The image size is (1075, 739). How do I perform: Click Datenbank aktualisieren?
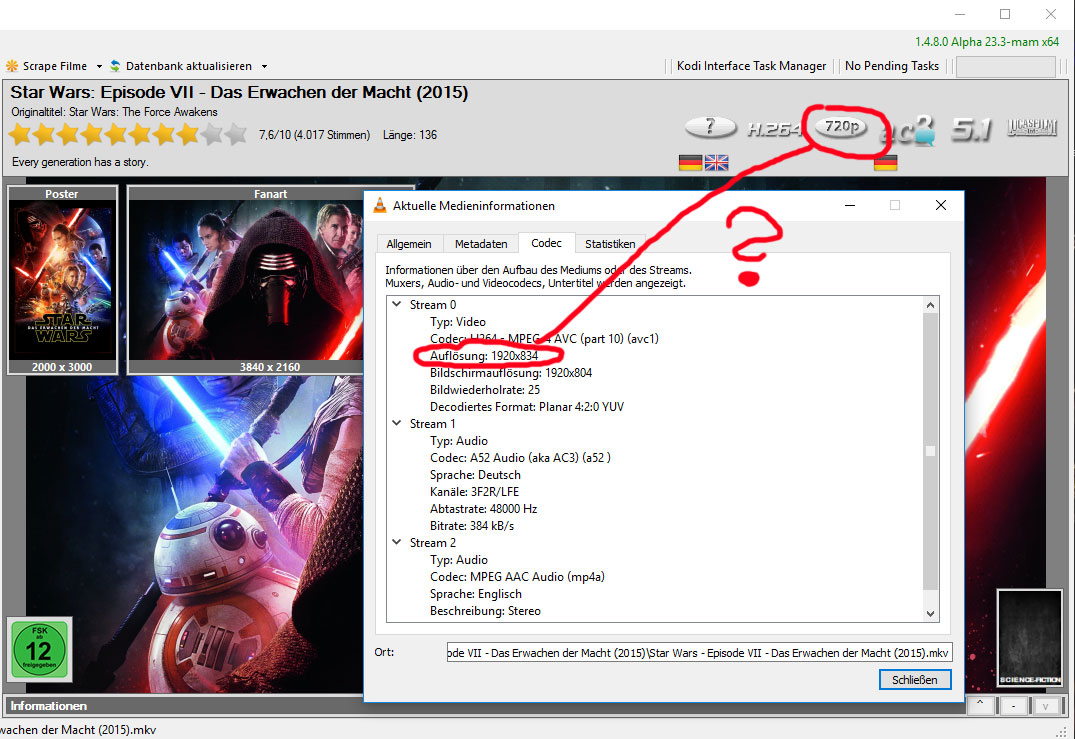coord(181,66)
